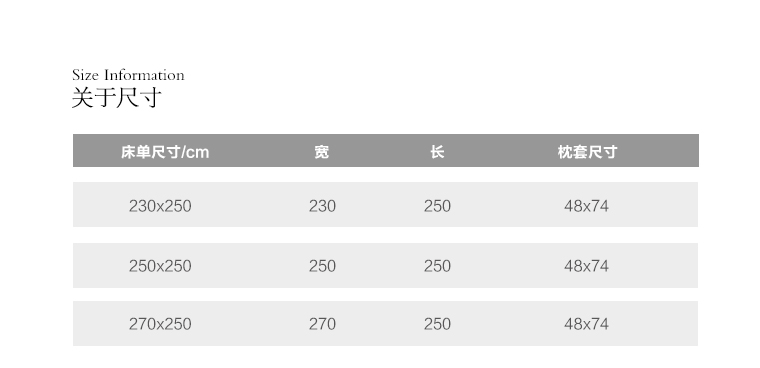Image resolution: width=760 pixels, height=368 pixels.
Task: Click 48x74 pillowcase size in first row
Action: click(586, 206)
